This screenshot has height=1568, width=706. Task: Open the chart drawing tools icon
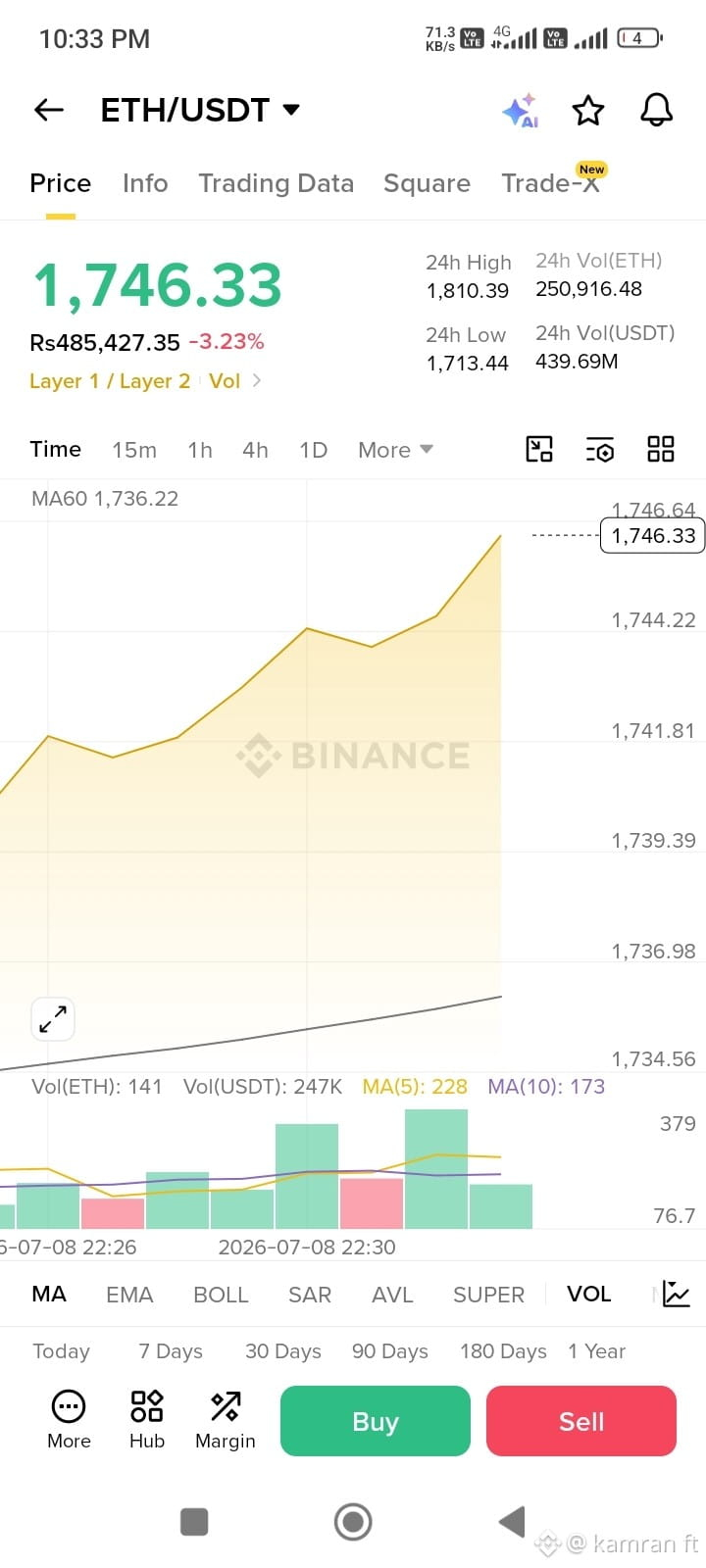click(x=539, y=449)
